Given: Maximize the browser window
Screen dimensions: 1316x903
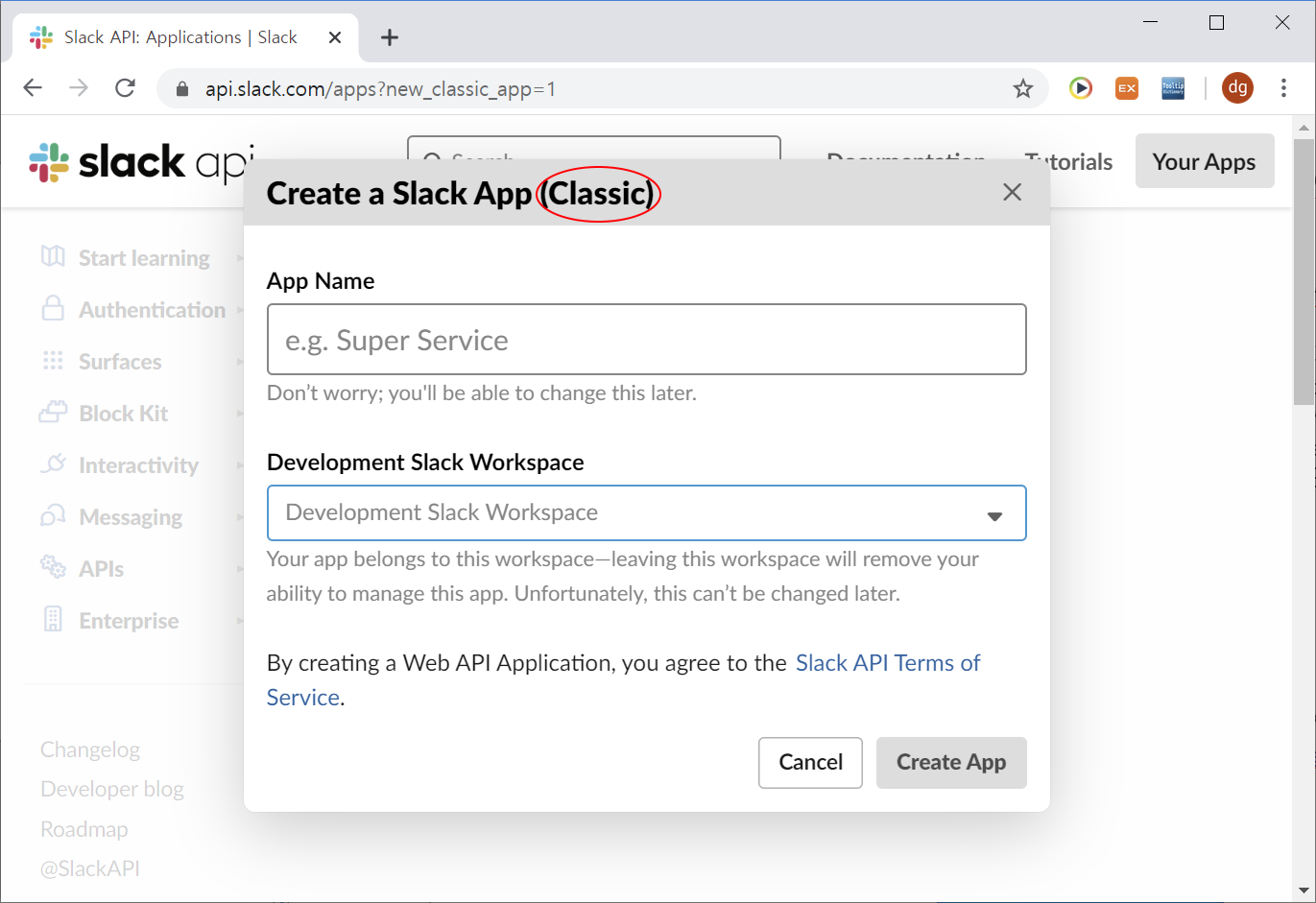Looking at the screenshot, I should tap(1216, 22).
